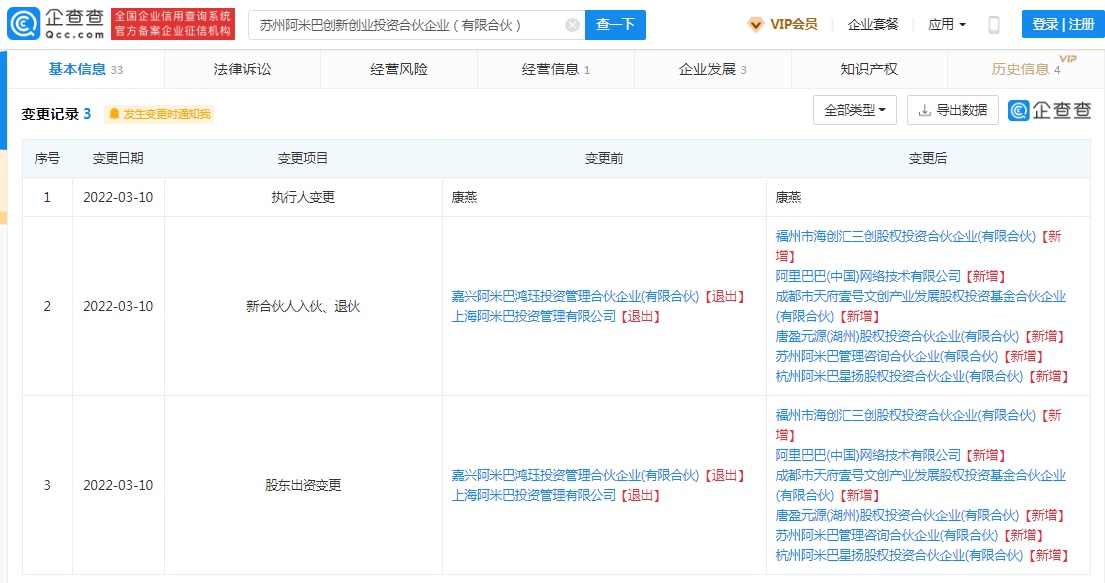Click the 导出数据 export button
Viewport: 1105px width, 583px height.
coord(952,110)
